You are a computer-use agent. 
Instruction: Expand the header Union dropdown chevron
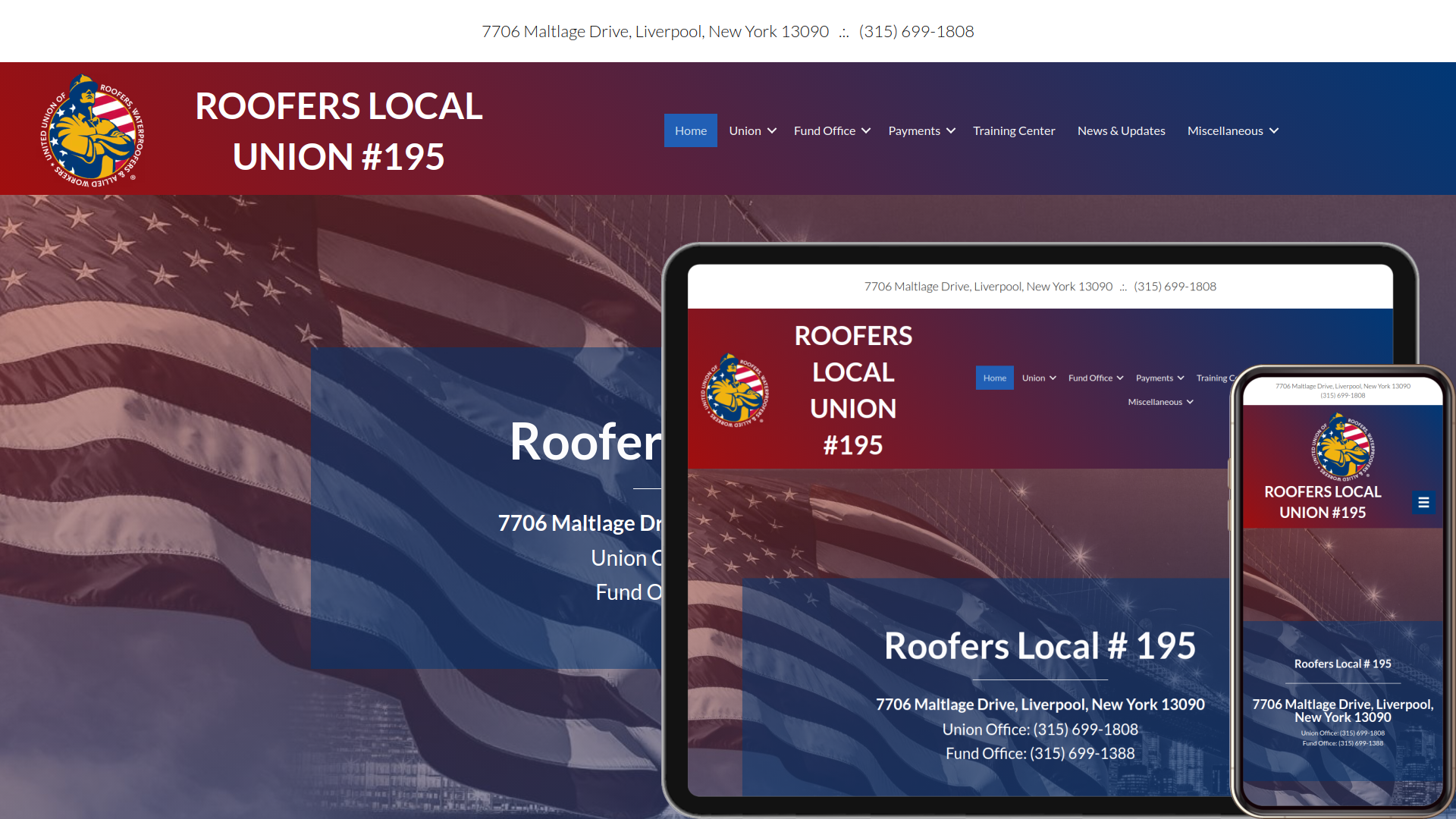[x=772, y=130]
